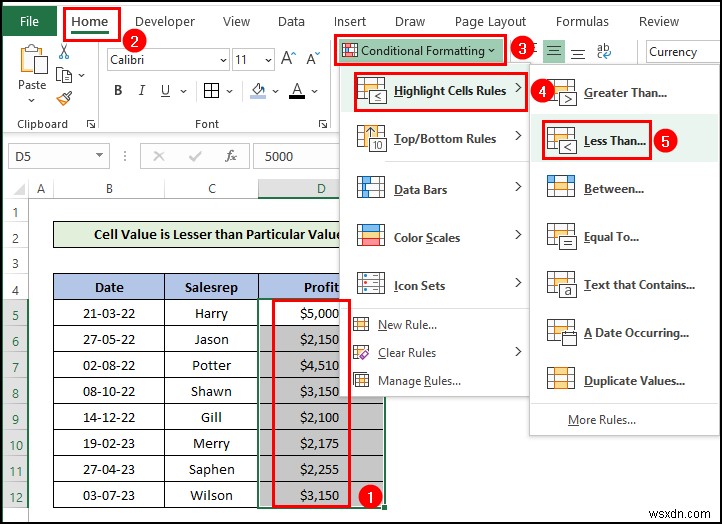
Task: Switch to the View tab
Action: pyautogui.click(x=236, y=22)
